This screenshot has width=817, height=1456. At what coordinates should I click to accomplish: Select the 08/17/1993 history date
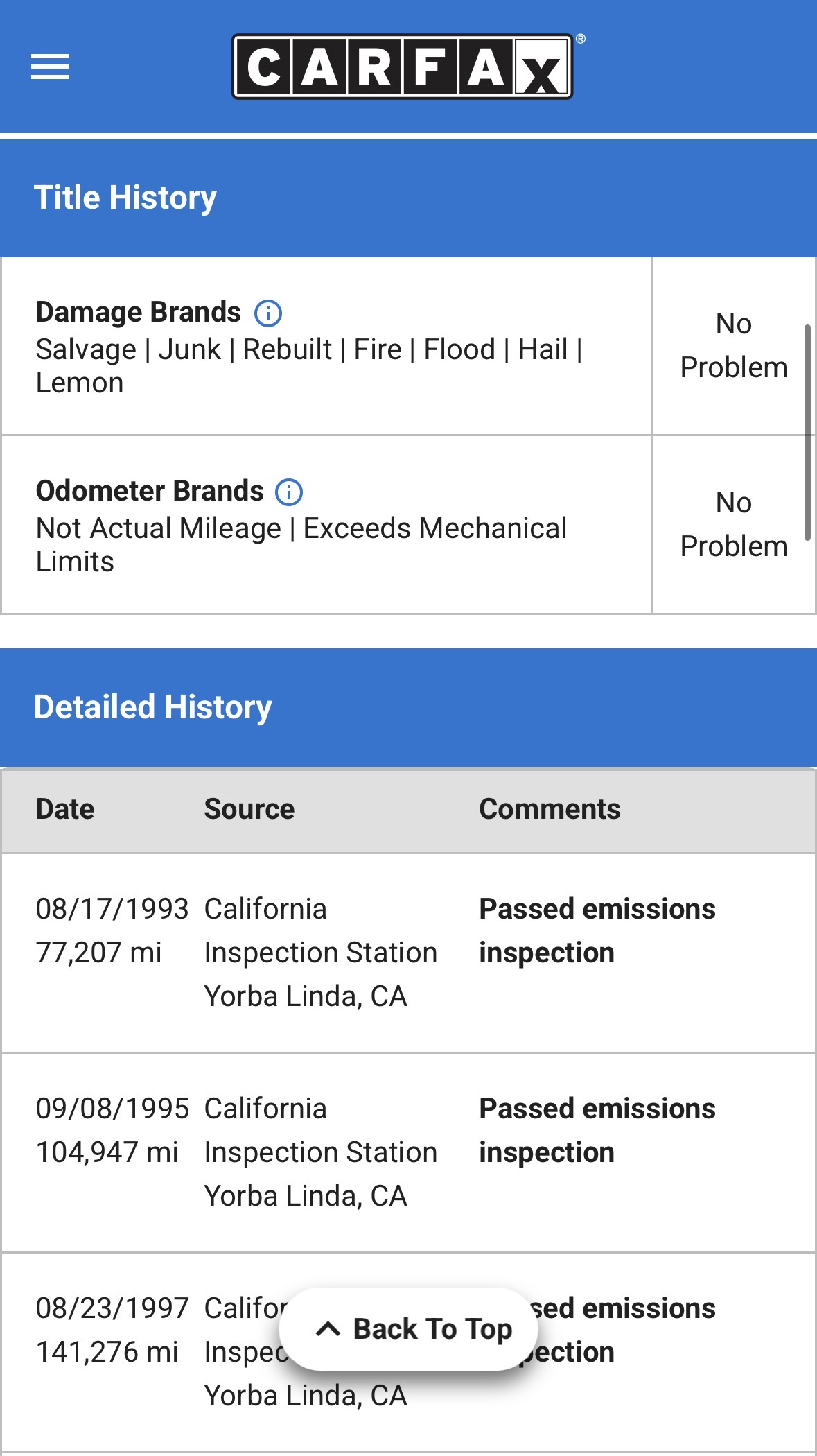(x=112, y=909)
